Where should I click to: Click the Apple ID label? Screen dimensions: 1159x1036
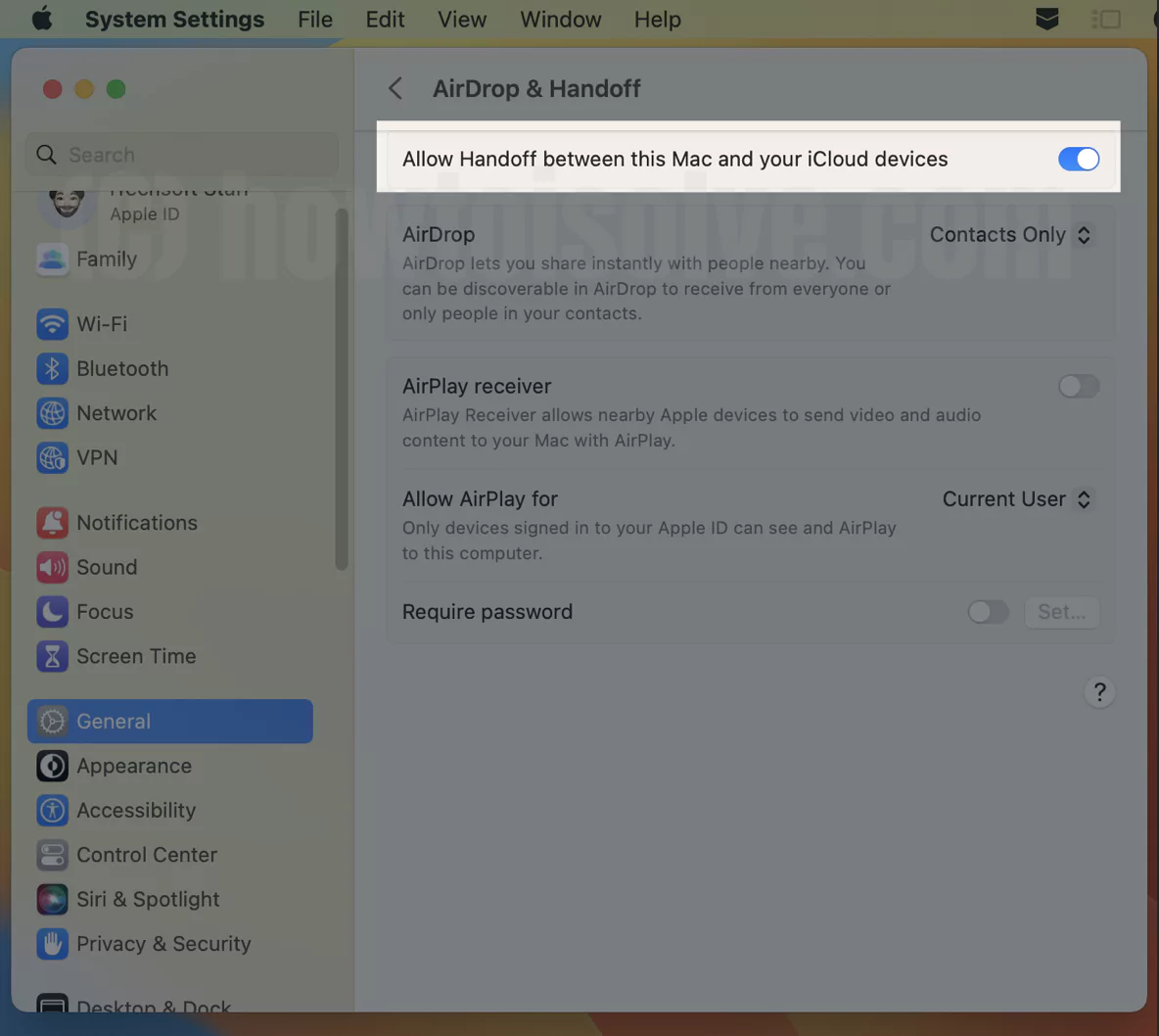tap(144, 213)
